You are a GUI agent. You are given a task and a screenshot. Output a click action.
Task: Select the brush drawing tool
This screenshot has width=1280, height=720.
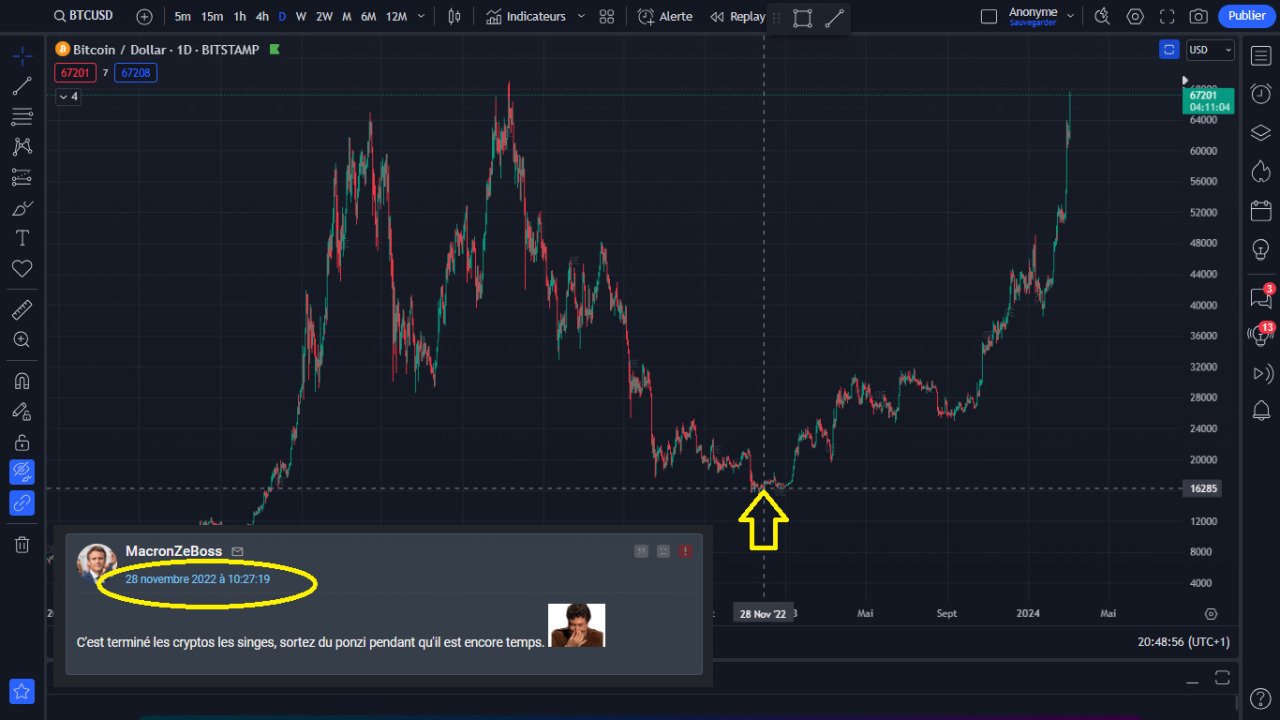click(x=22, y=208)
